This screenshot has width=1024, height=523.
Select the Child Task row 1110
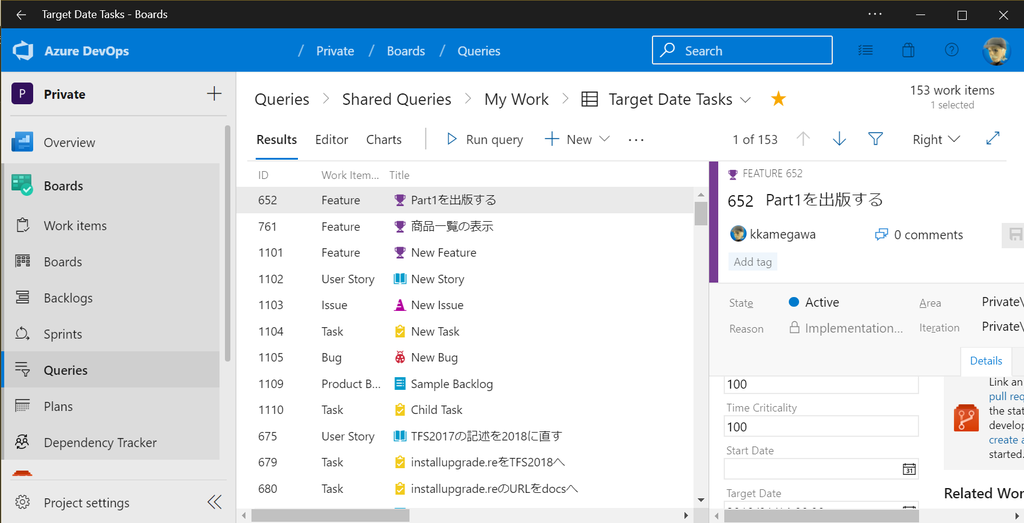click(x=464, y=409)
